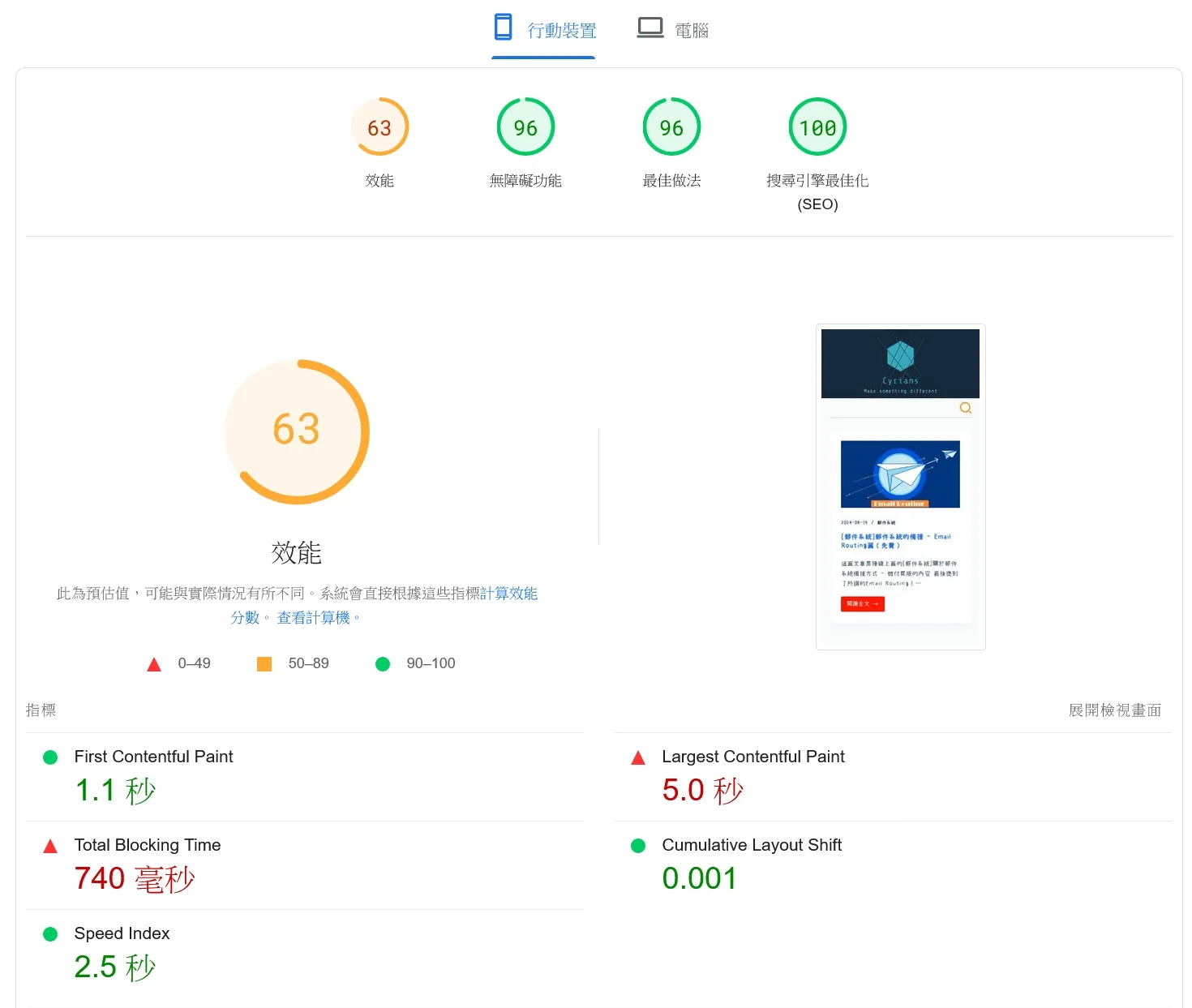This screenshot has height=1008, width=1192.
Task: Select the 96 無障礙功能 score gauge
Action: click(x=525, y=127)
